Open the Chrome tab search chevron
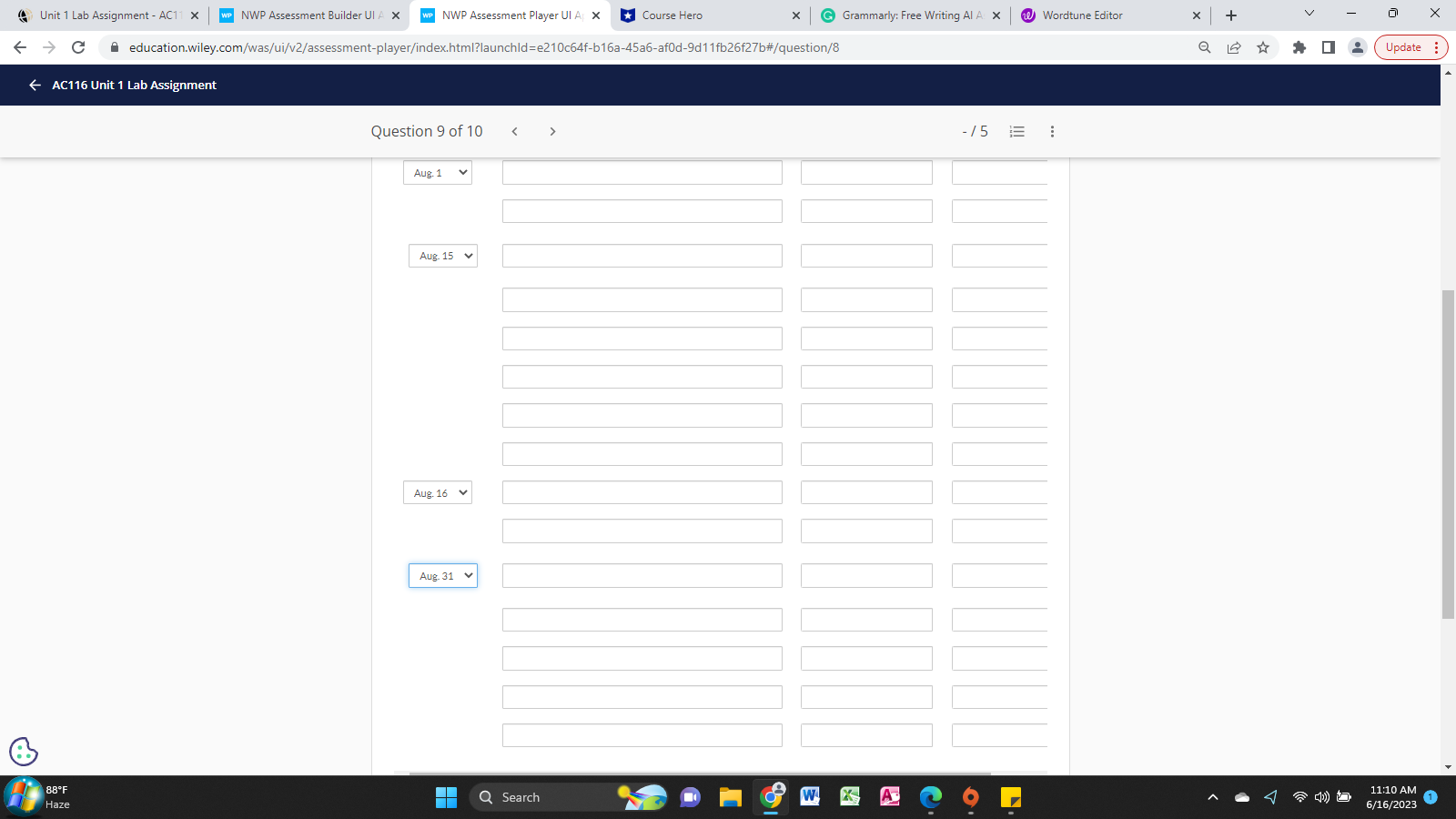The height and width of the screenshot is (819, 1456). pos(1309,14)
